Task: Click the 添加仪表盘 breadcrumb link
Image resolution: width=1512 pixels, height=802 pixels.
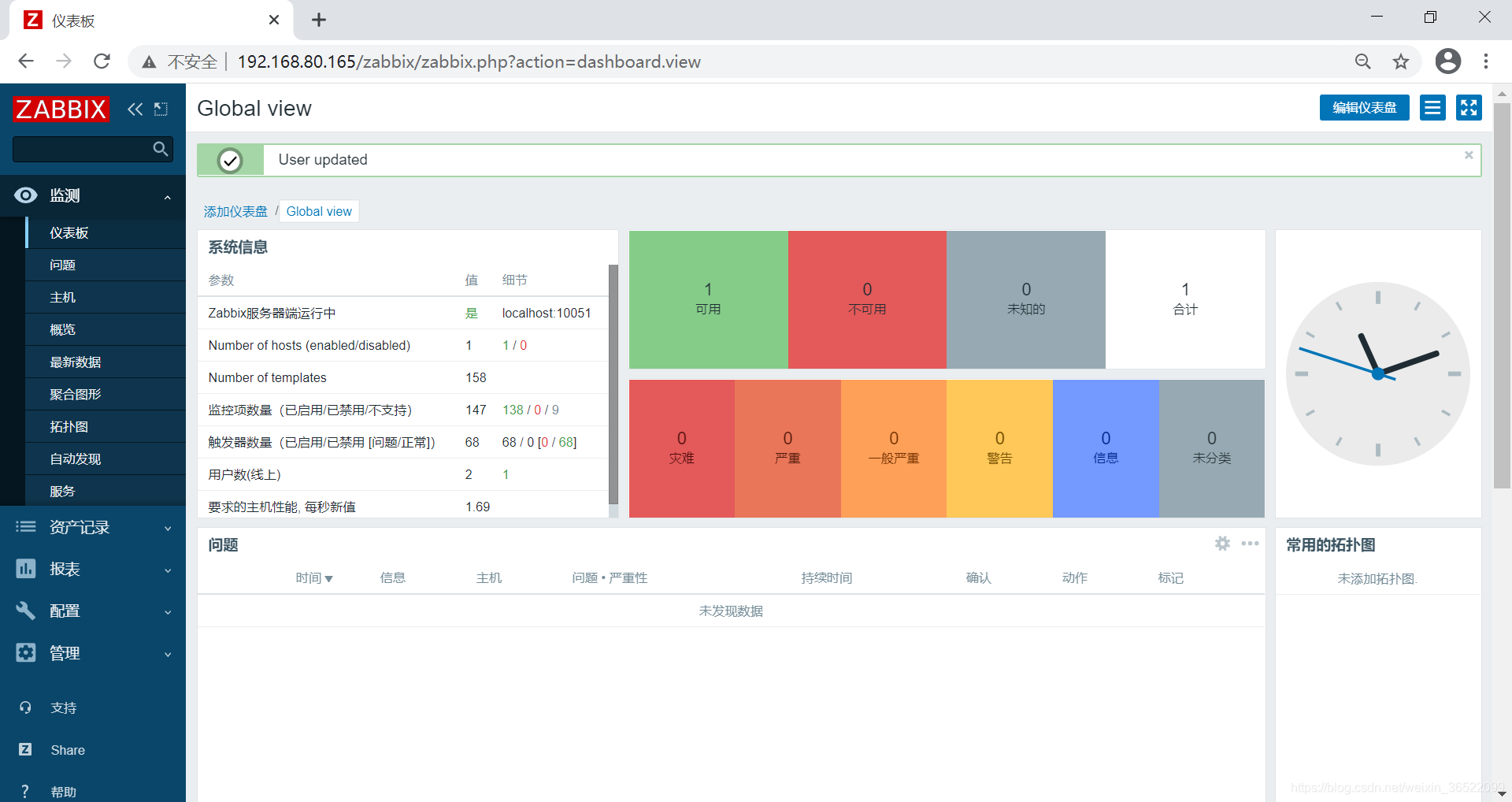Action: [235, 211]
